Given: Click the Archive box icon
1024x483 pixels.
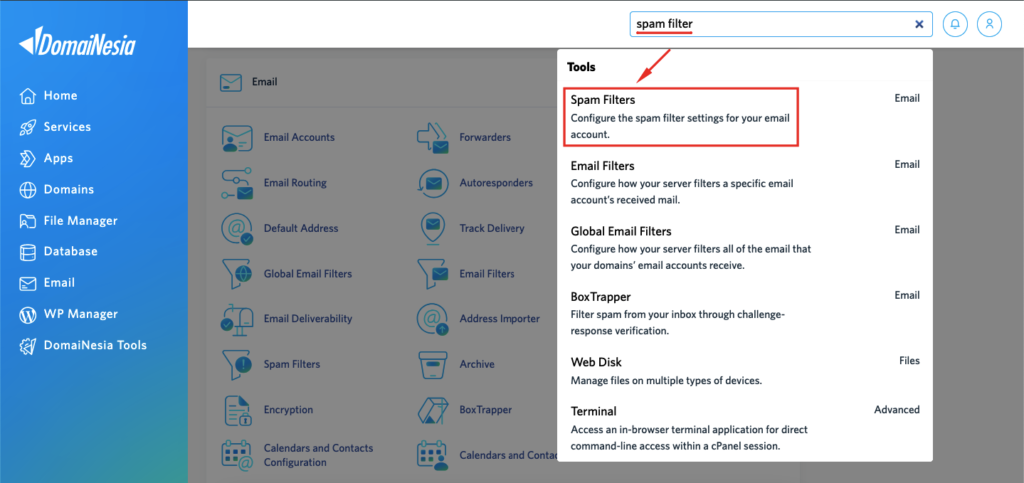Looking at the screenshot, I should [433, 364].
